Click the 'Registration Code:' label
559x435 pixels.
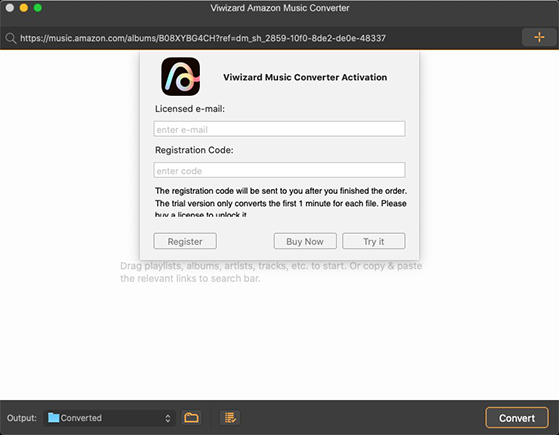(x=194, y=150)
